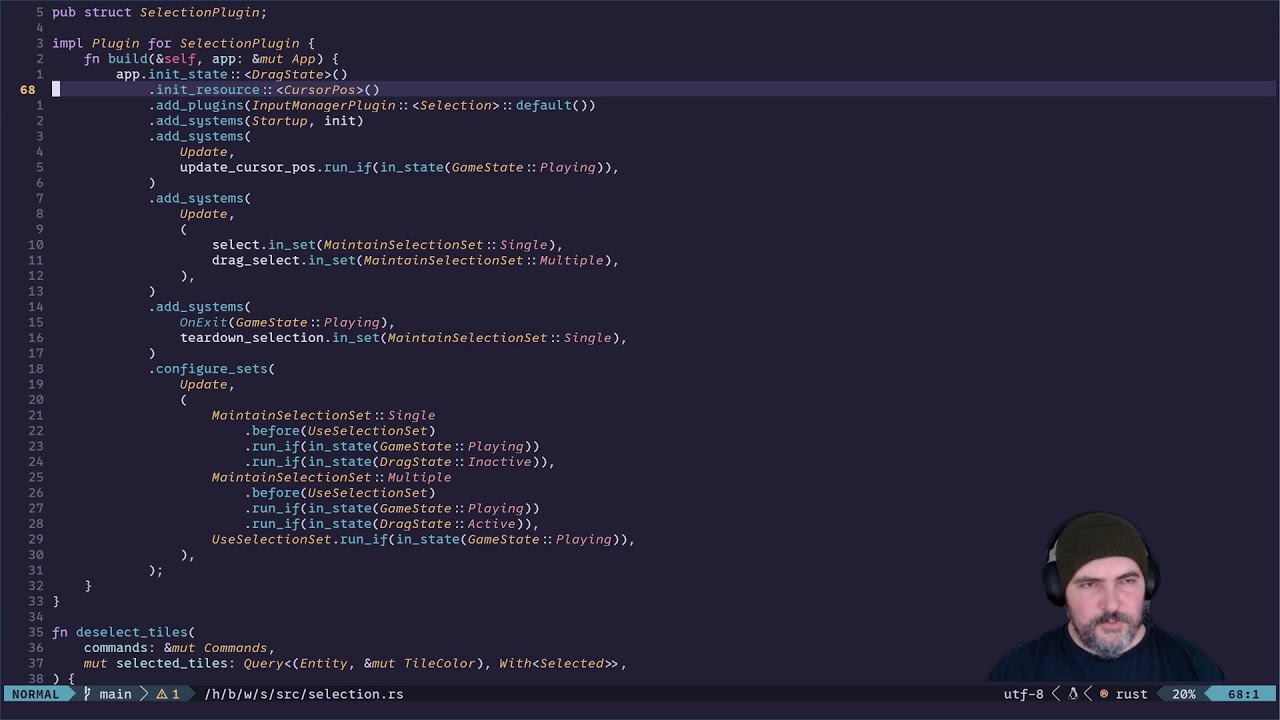Click the 68:1 cursor position indicator
Viewport: 1280px width, 720px height.
point(1243,694)
